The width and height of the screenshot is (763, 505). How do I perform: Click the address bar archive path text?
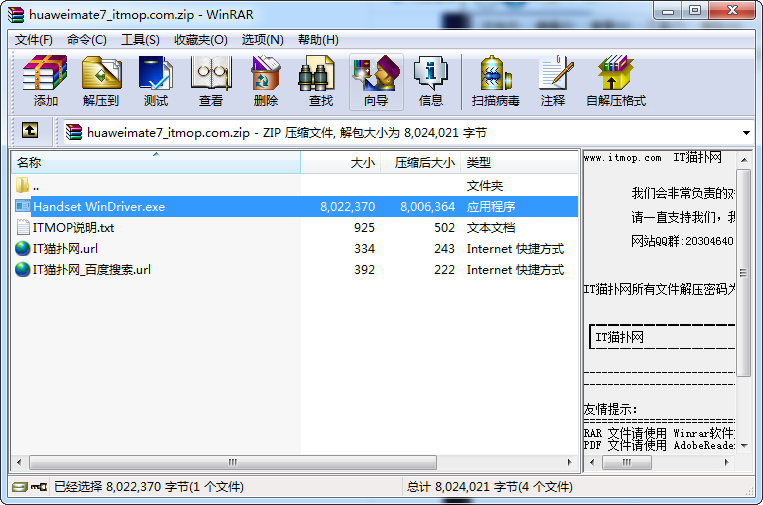click(x=287, y=133)
